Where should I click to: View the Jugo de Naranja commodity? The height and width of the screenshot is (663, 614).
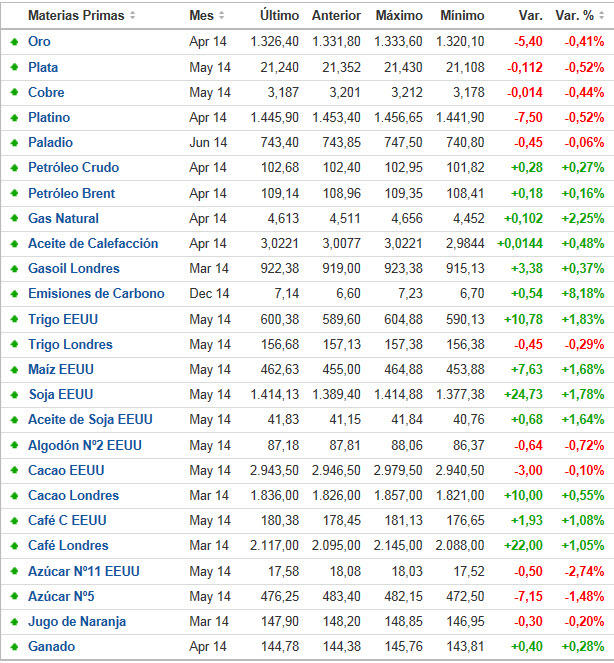point(77,621)
